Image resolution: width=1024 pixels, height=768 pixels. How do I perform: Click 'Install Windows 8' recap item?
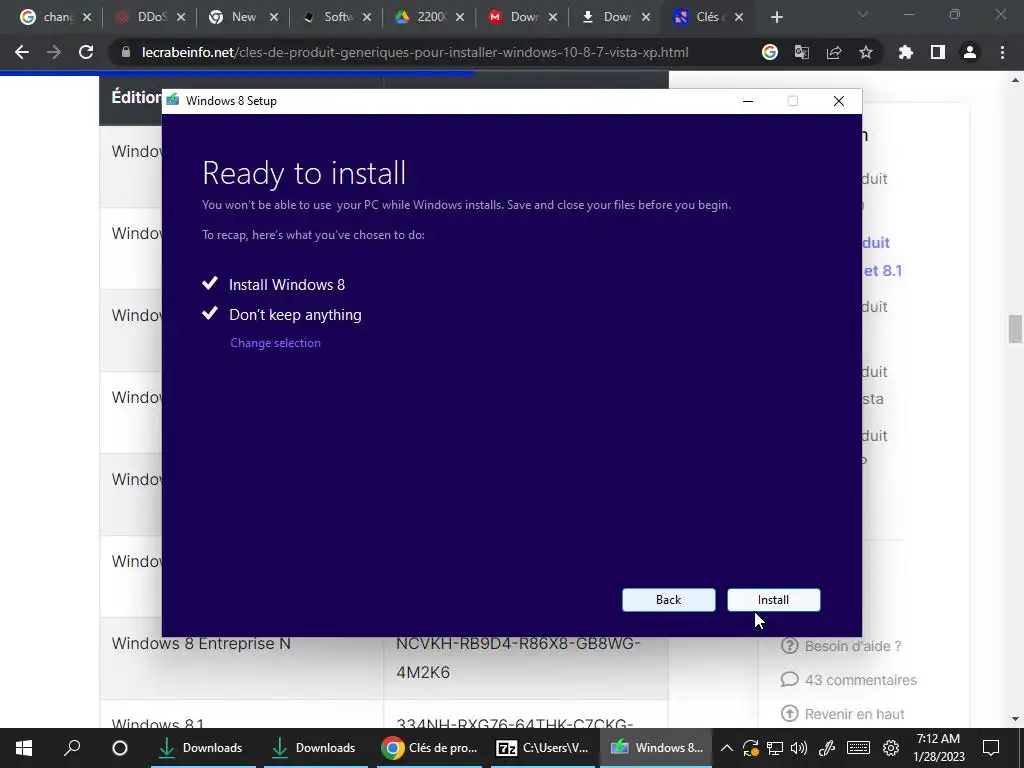click(x=287, y=285)
